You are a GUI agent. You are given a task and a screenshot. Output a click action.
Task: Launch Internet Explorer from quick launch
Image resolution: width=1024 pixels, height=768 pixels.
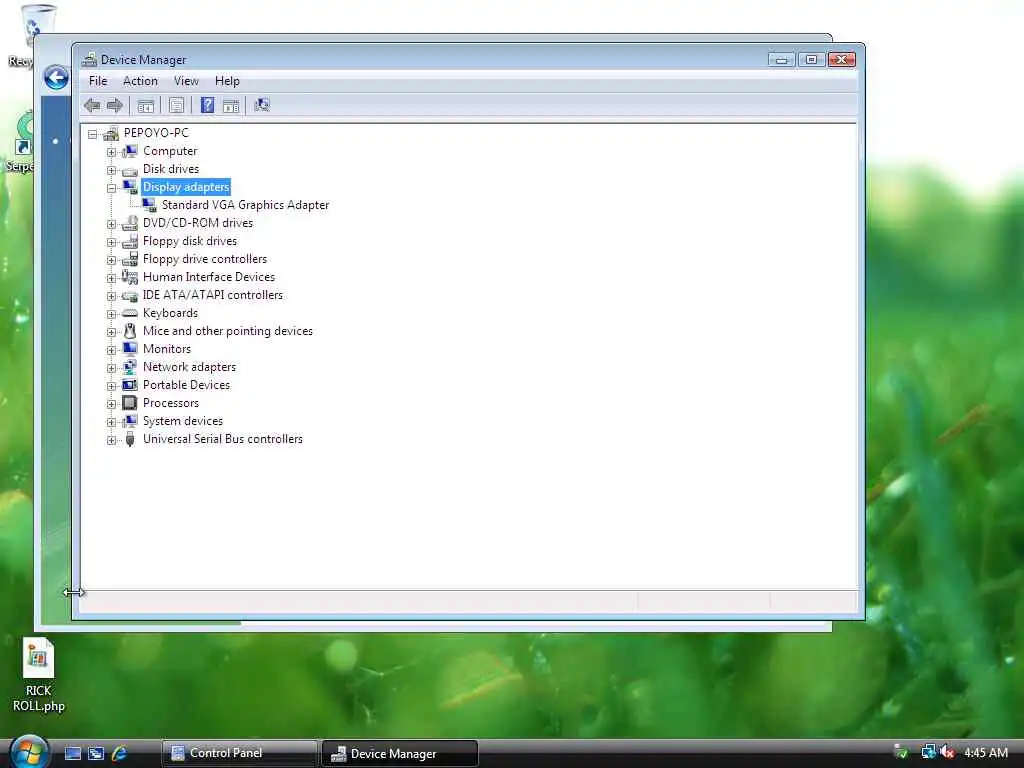click(x=119, y=753)
